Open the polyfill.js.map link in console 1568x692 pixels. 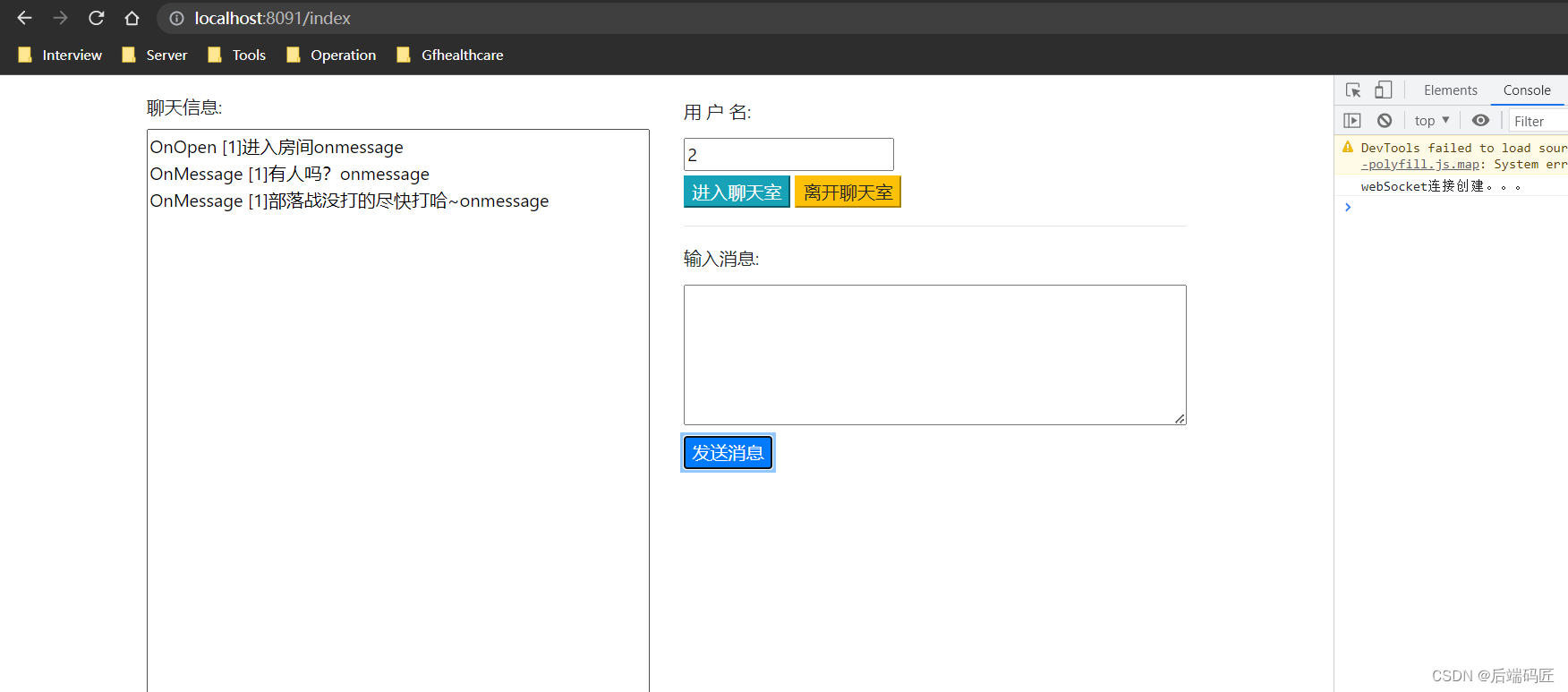[1420, 164]
